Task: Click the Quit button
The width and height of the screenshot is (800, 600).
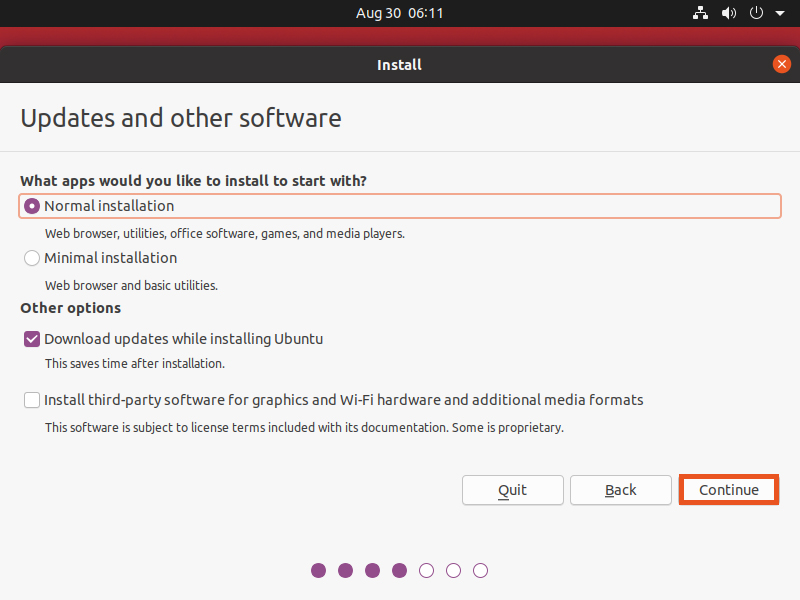Action: [x=513, y=490]
